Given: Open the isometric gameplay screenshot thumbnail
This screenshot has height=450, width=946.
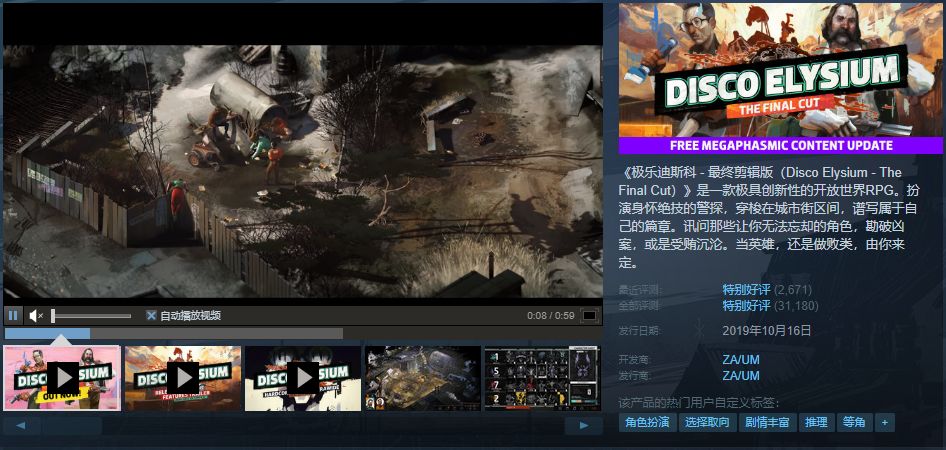Looking at the screenshot, I should click(x=423, y=378).
